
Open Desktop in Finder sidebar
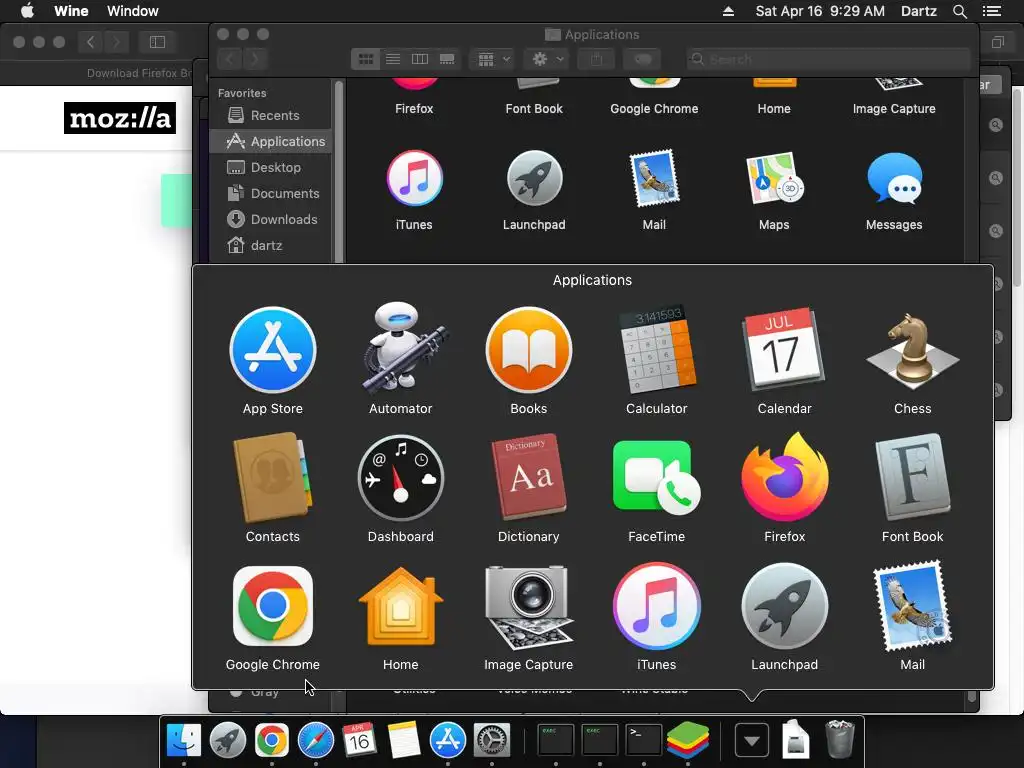pyautogui.click(x=271, y=168)
